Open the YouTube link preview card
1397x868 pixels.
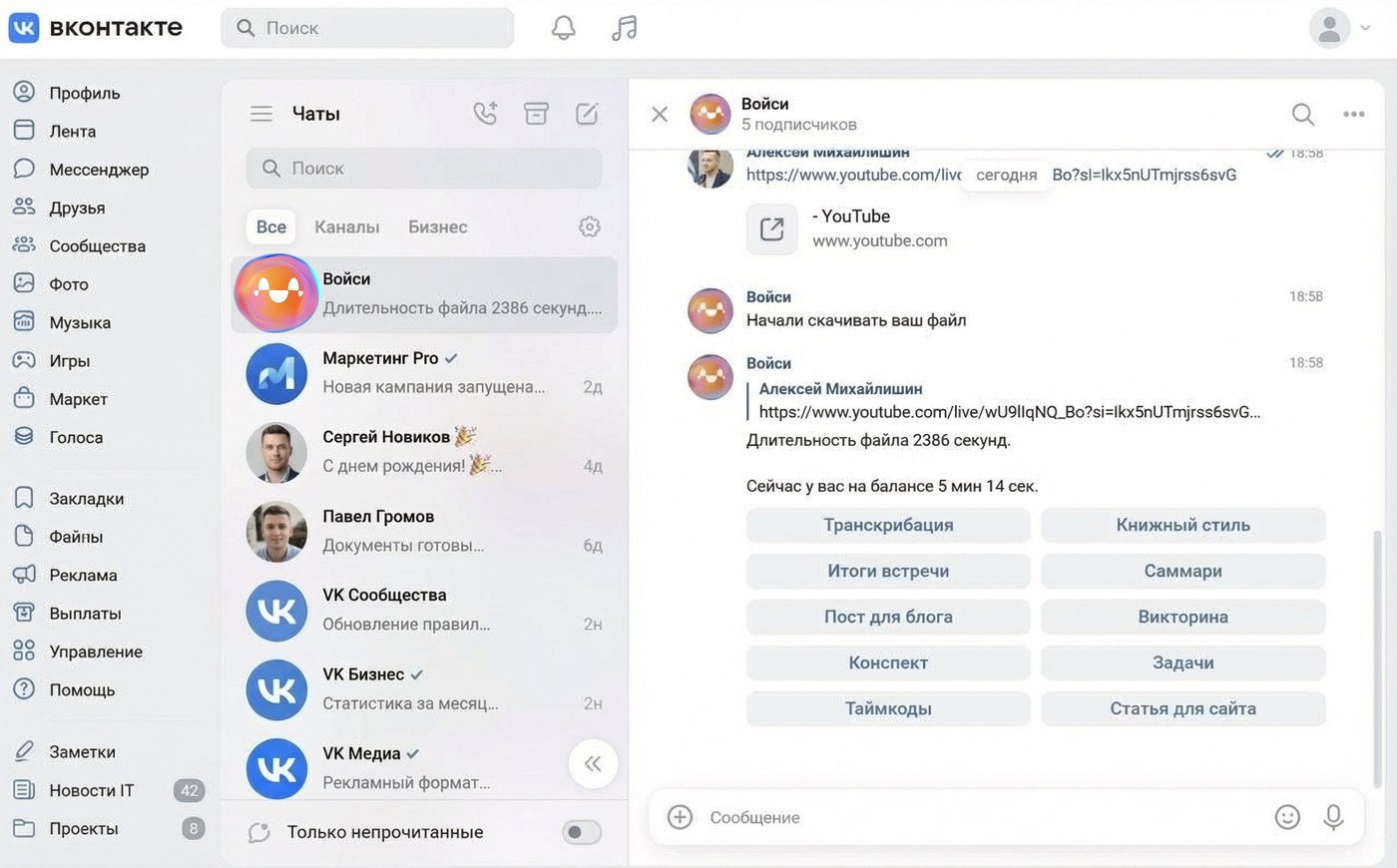848,228
